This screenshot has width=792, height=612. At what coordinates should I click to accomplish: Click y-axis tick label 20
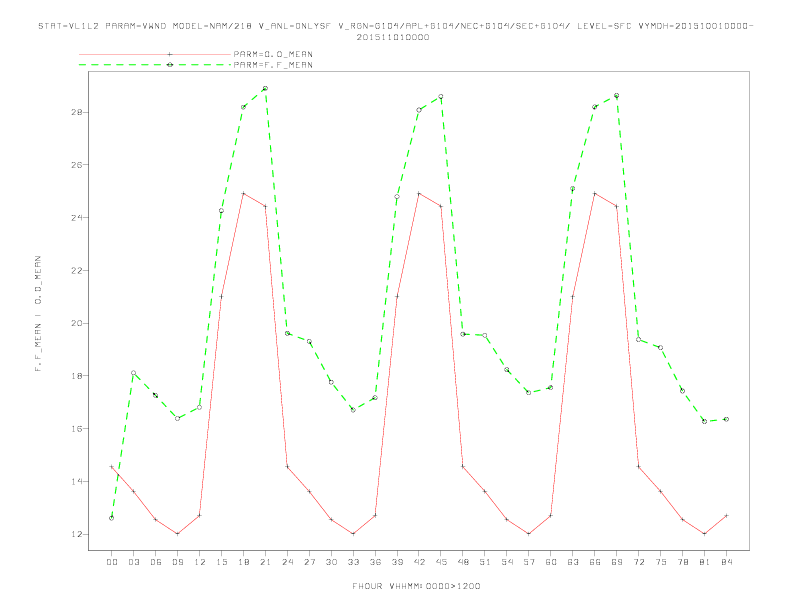tap(77, 323)
